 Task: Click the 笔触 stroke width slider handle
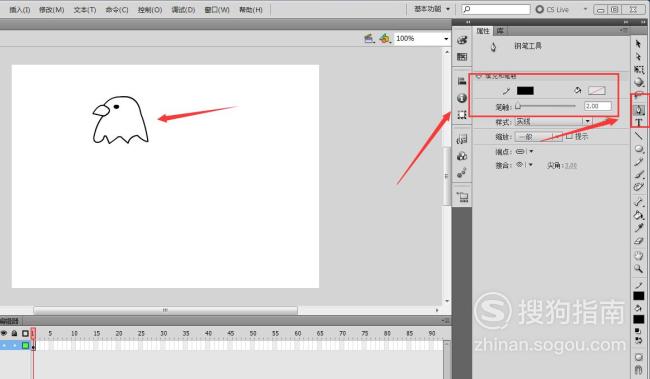[x=518, y=107]
